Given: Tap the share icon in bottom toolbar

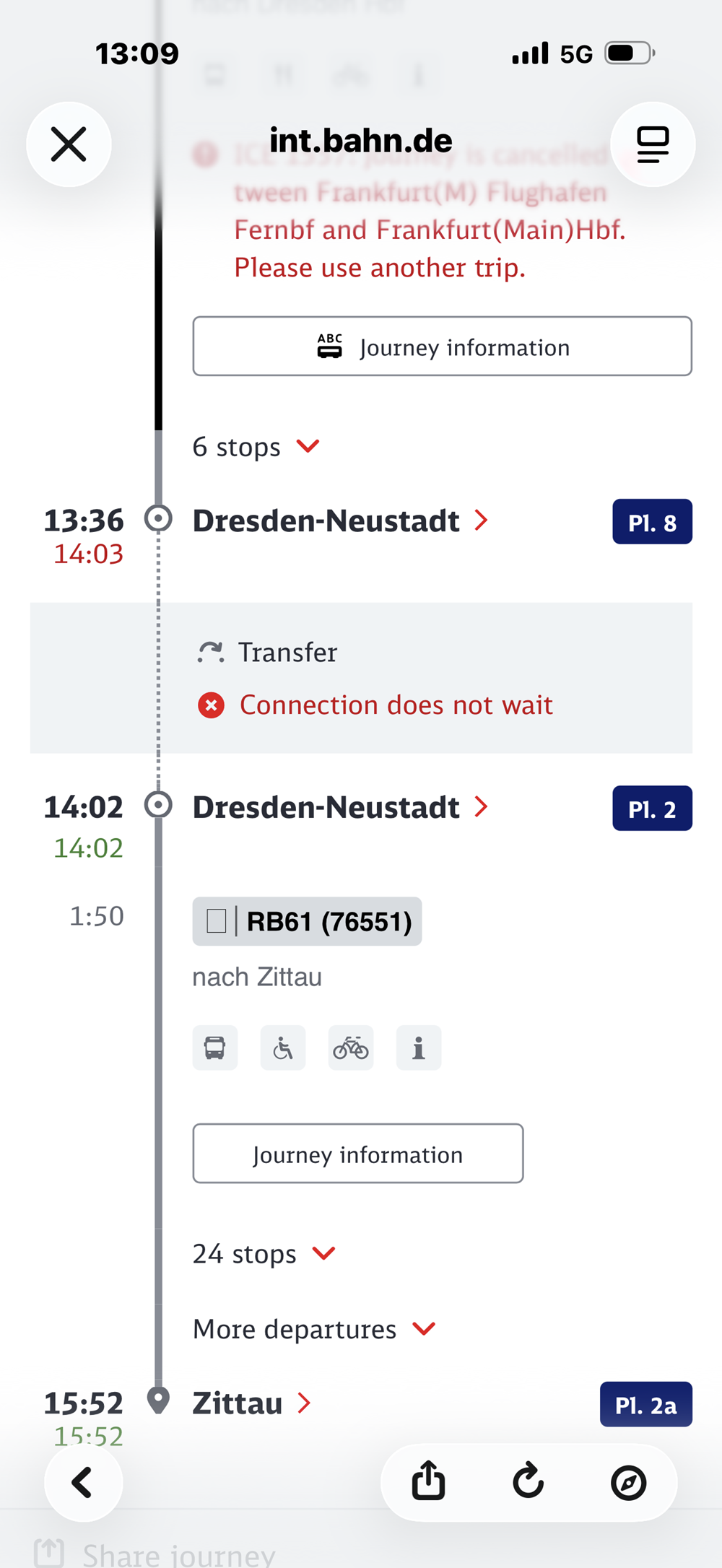Looking at the screenshot, I should coord(428,1482).
